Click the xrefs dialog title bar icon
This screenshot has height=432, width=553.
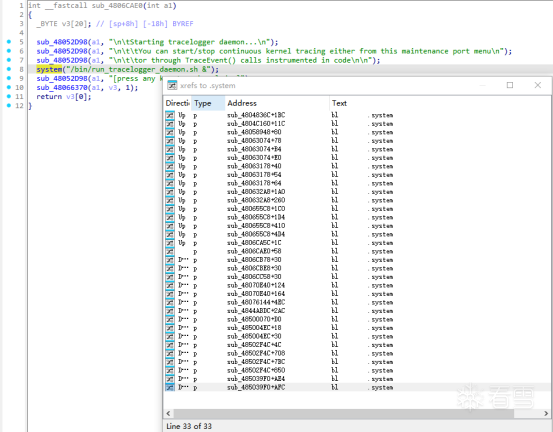172,85
